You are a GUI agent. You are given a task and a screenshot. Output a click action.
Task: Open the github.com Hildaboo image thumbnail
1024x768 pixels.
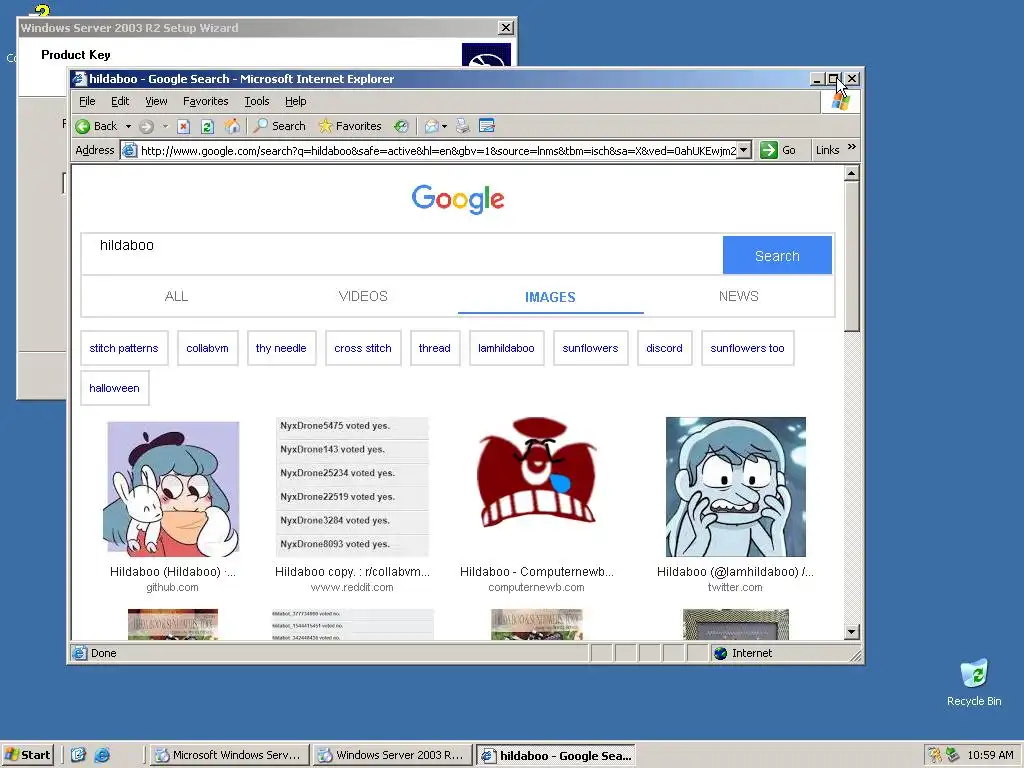(173, 488)
